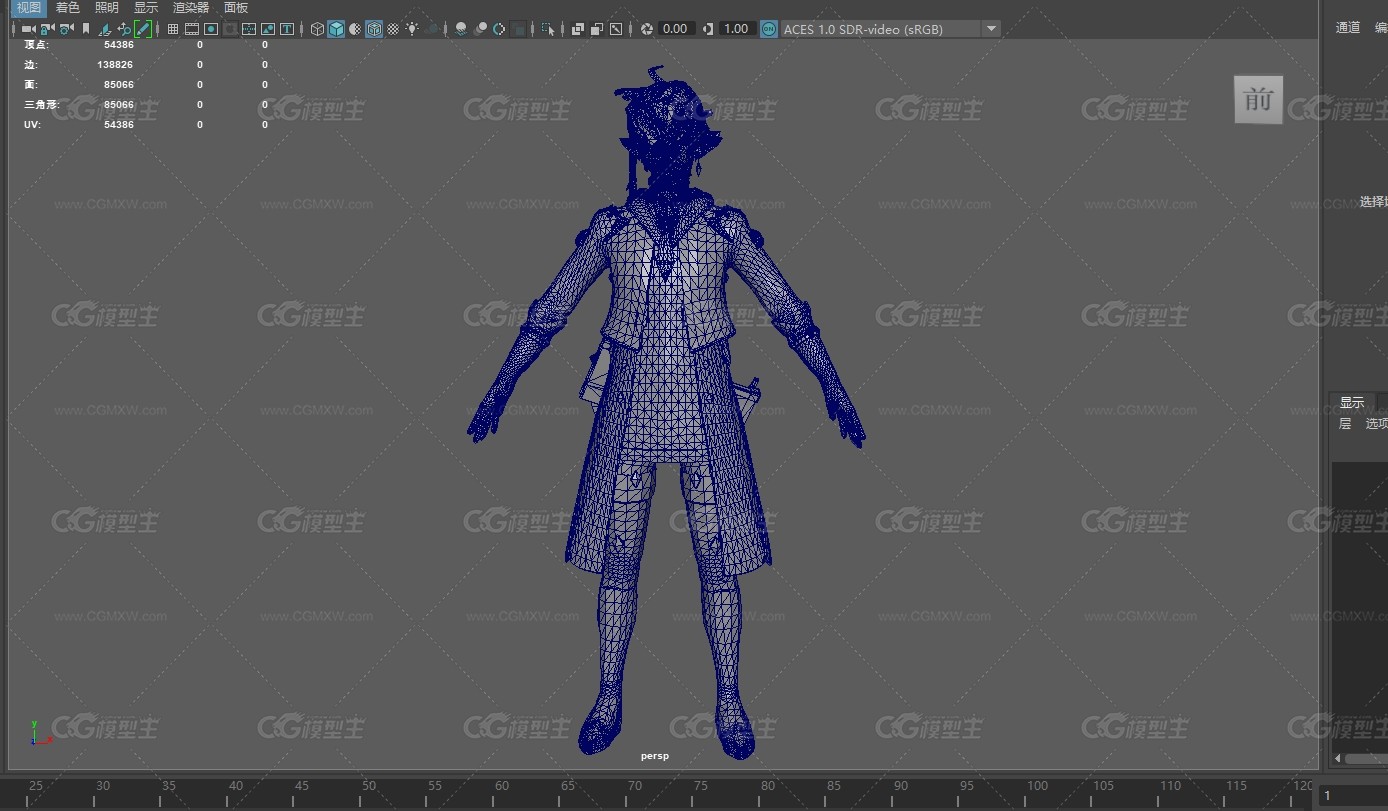
Task: Enable wireframe display cube icon
Action: coord(317,29)
